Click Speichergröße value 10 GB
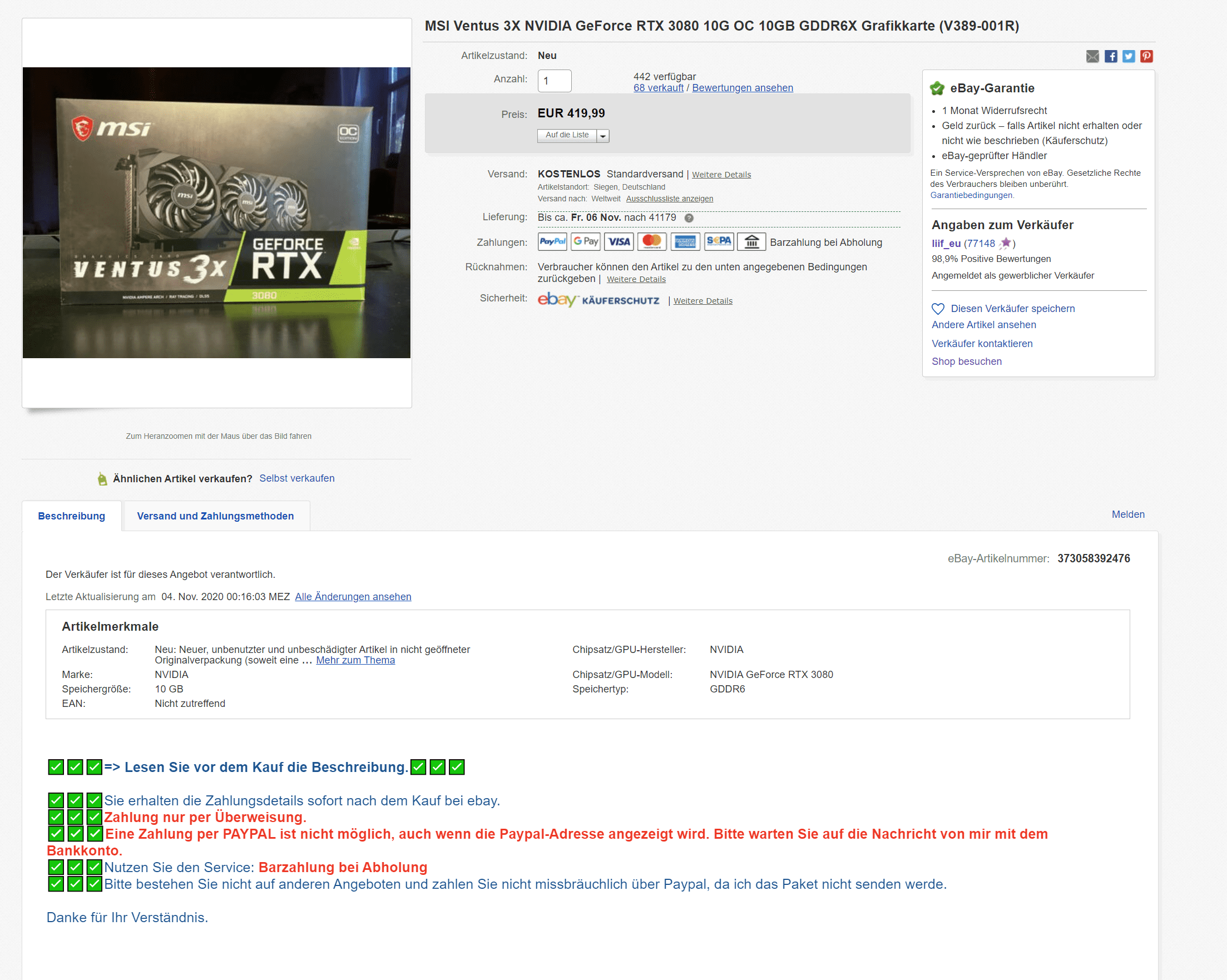 [x=169, y=689]
